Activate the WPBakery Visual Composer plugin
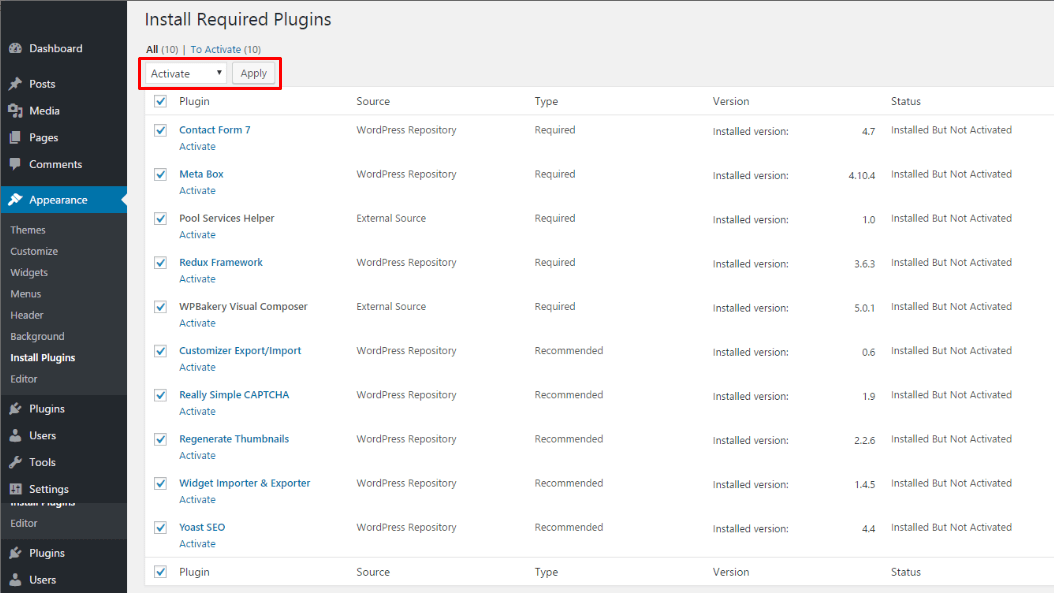The width and height of the screenshot is (1054, 593). click(197, 323)
